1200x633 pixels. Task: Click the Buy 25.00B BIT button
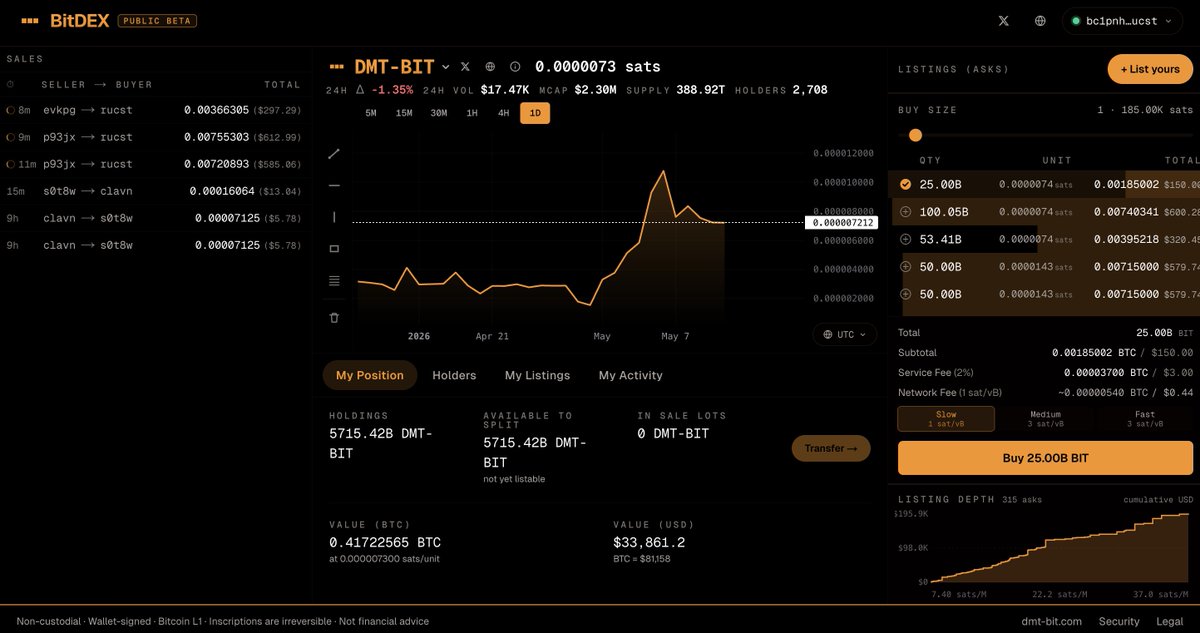click(1045, 458)
